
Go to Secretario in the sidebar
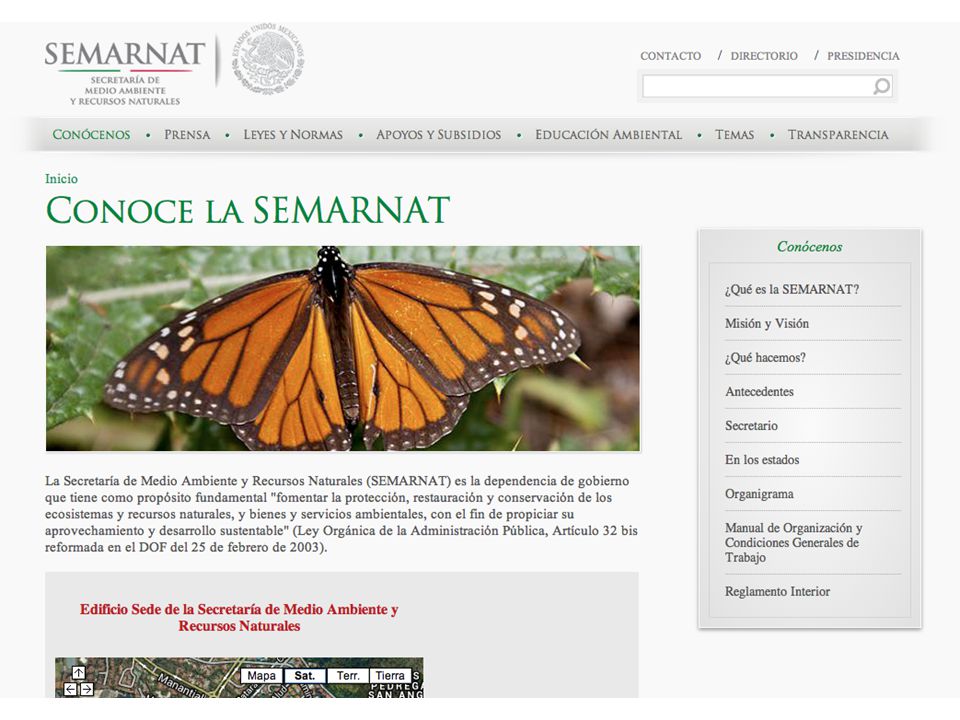point(751,426)
